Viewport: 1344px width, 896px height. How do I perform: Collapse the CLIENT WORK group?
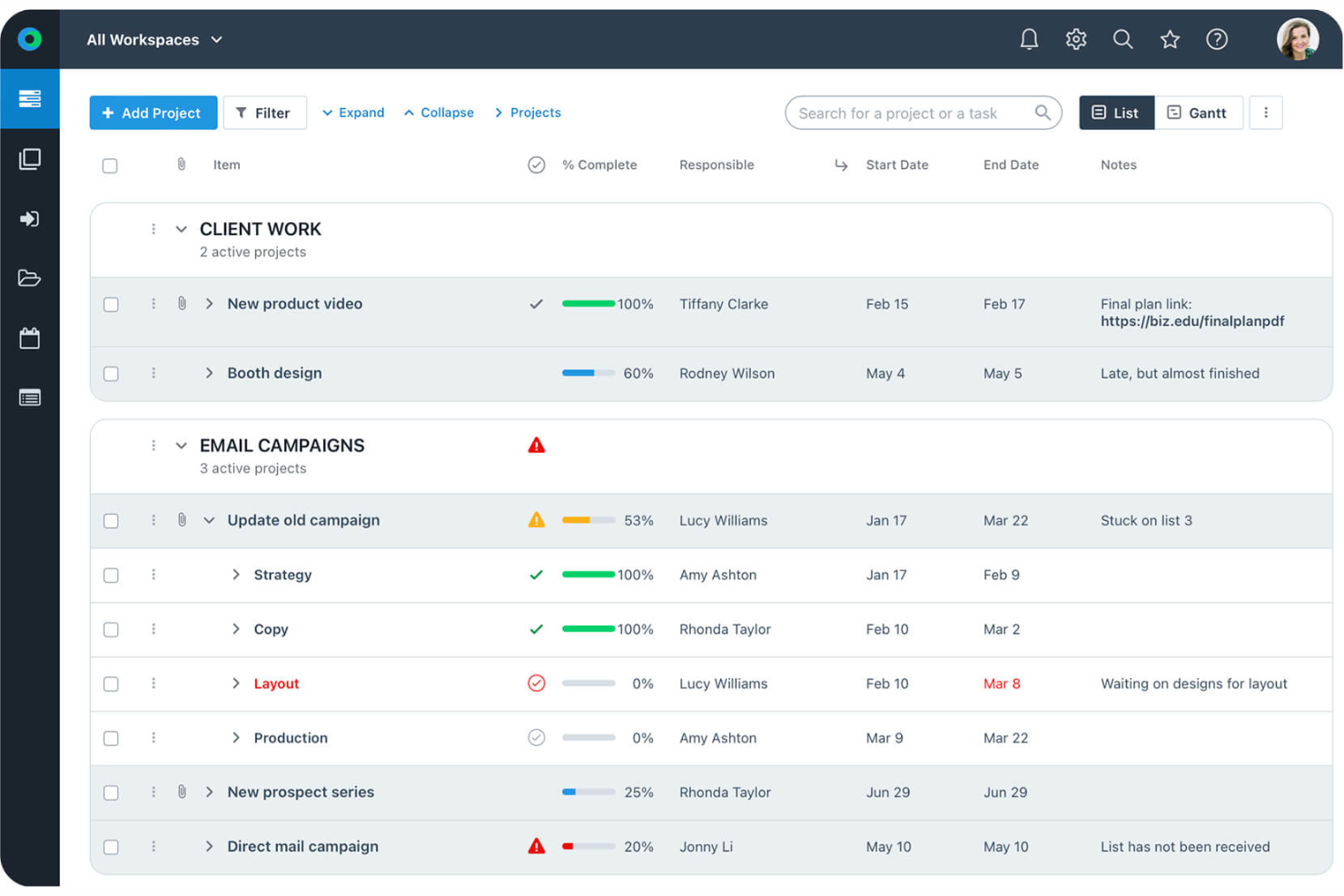(x=181, y=229)
